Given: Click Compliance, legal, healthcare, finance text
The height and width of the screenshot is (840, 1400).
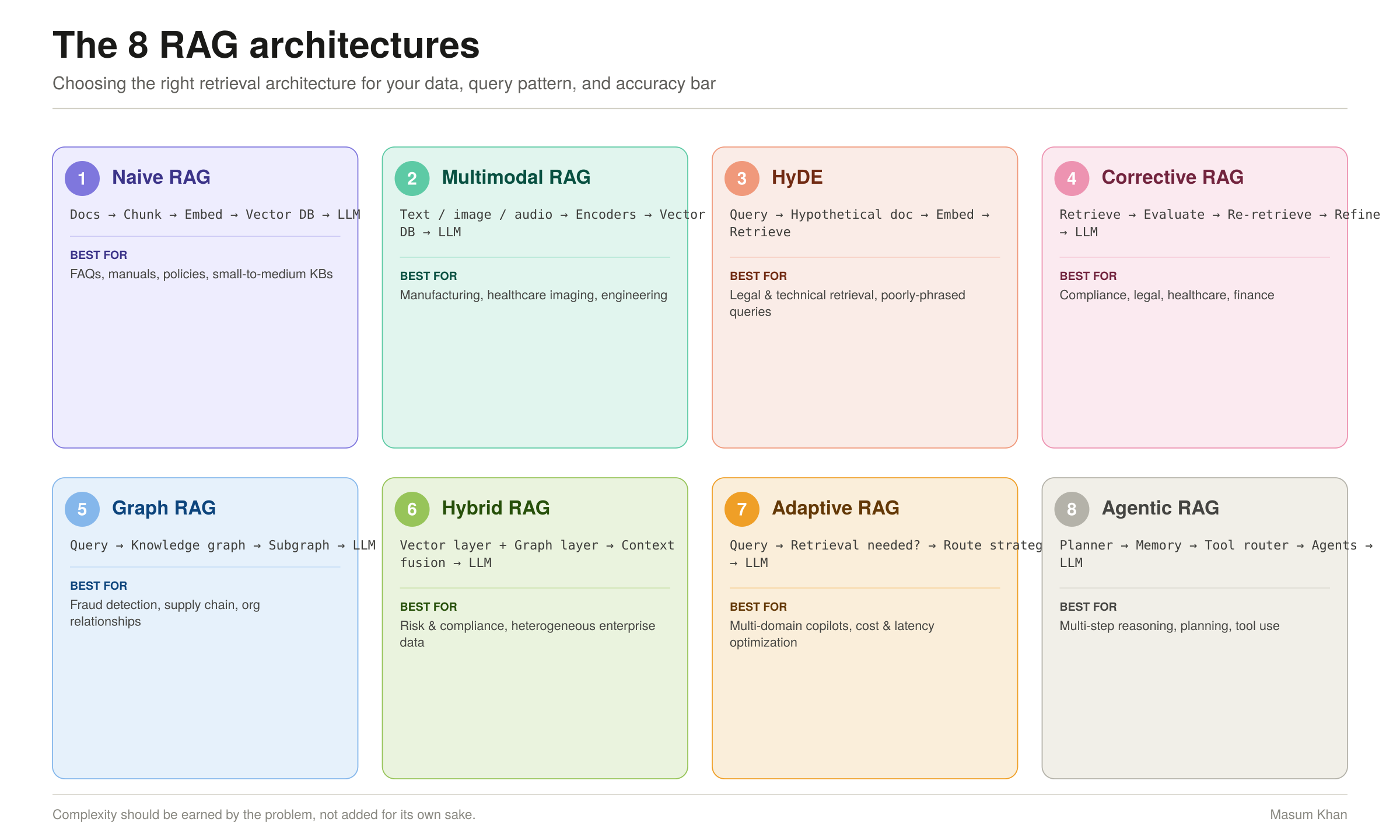Looking at the screenshot, I should pos(1167,295).
